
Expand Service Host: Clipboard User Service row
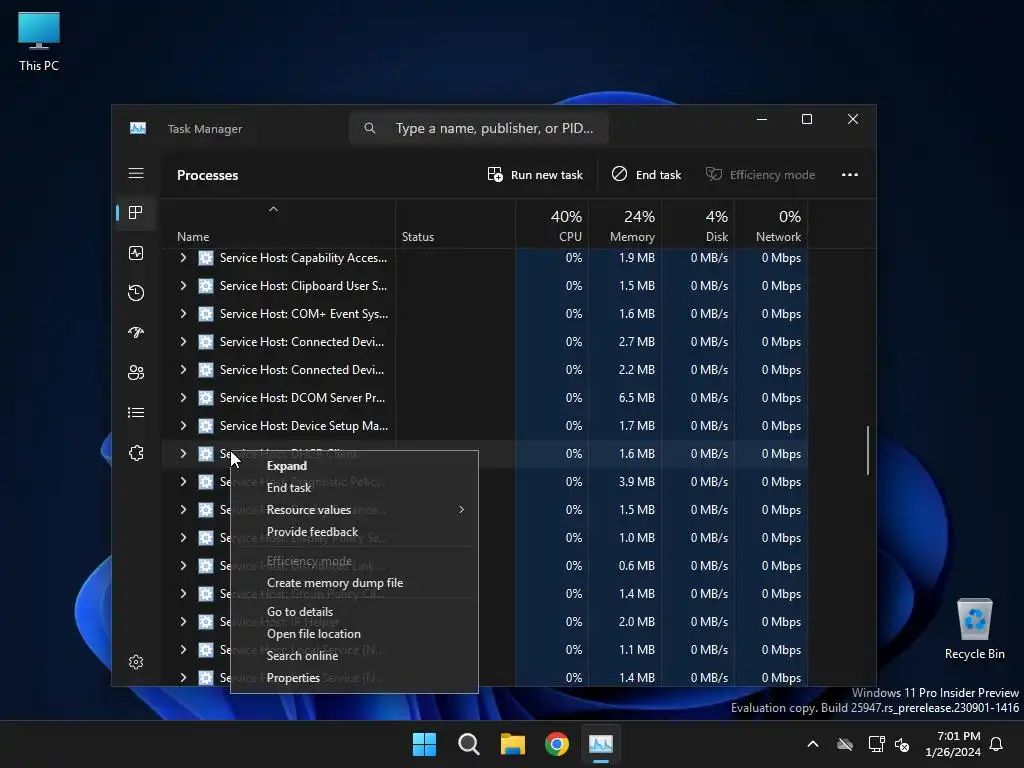(x=184, y=286)
